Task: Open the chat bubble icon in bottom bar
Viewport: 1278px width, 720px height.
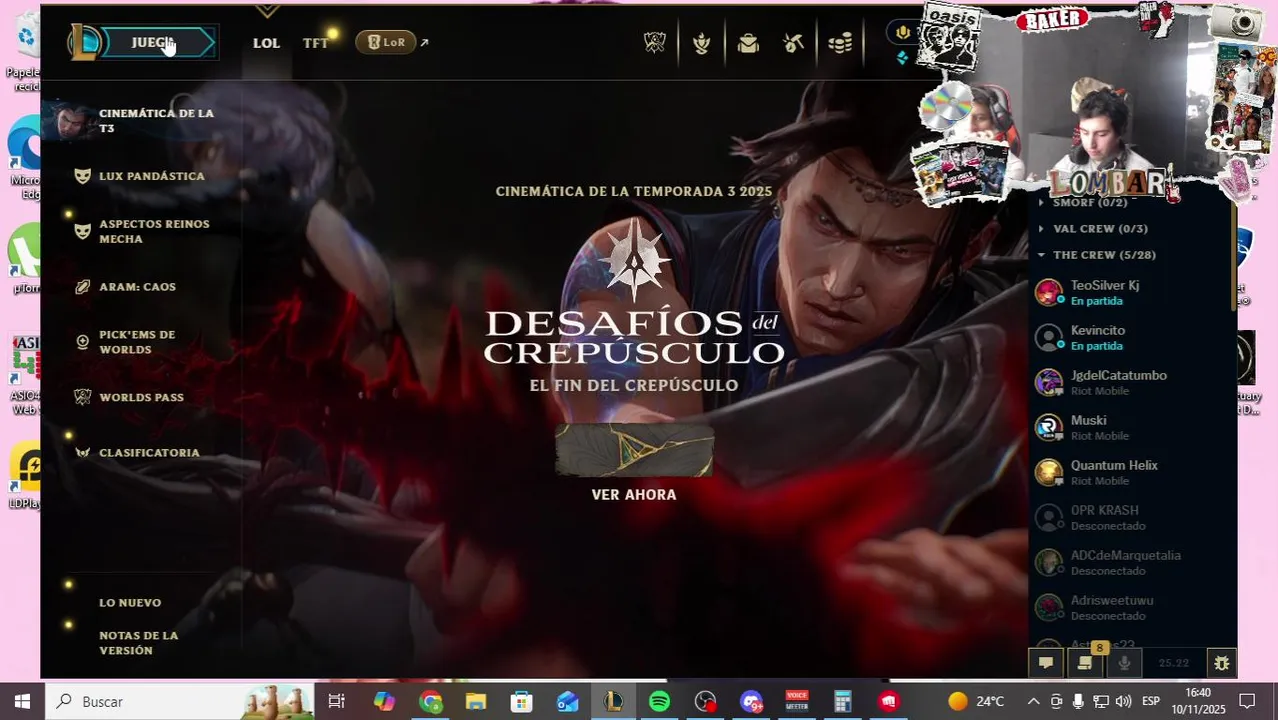Action: 1046,662
